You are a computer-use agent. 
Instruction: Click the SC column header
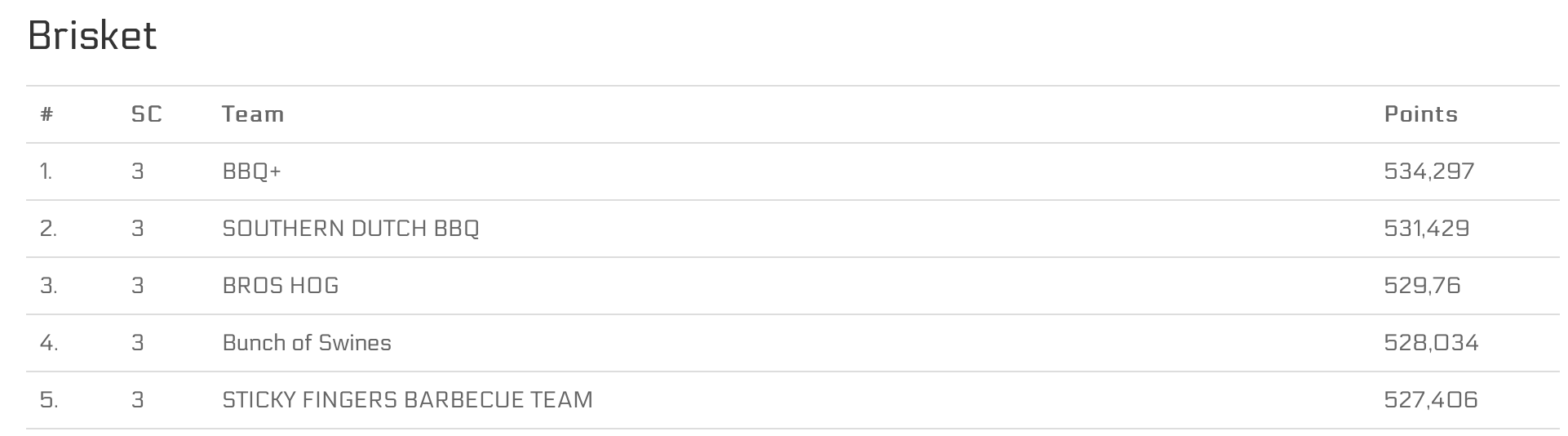[x=147, y=114]
